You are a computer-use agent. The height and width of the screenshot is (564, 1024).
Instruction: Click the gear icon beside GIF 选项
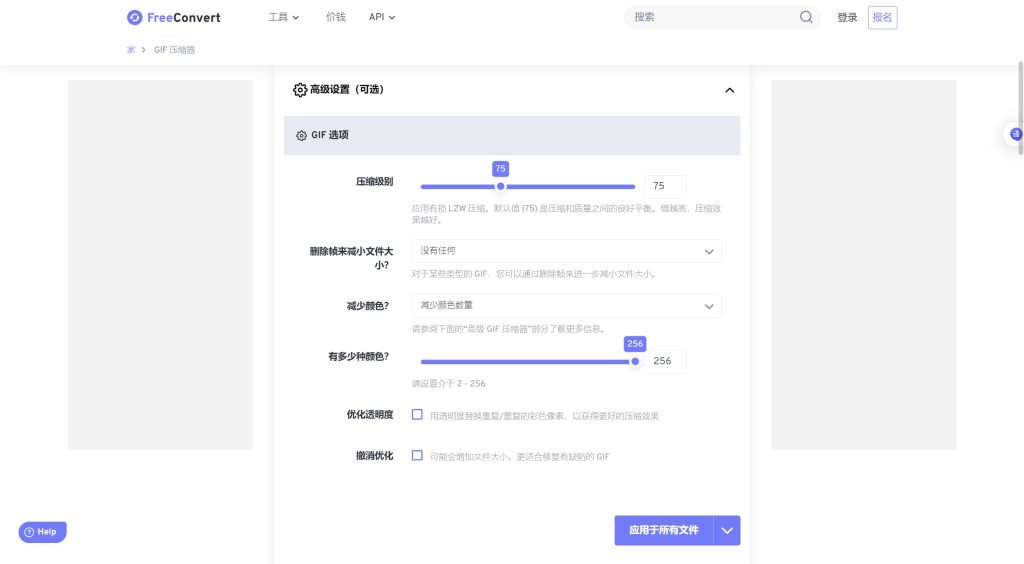point(301,135)
